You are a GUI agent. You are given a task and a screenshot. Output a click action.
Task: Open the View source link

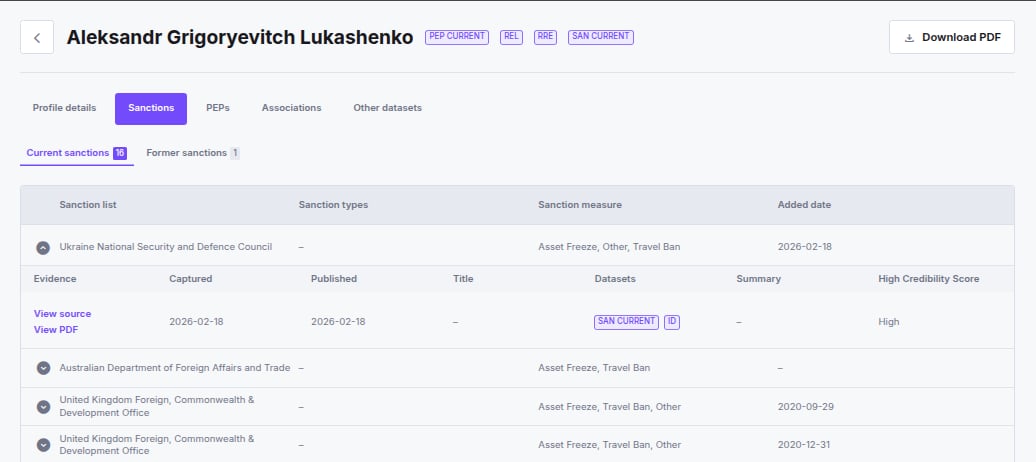(x=62, y=314)
